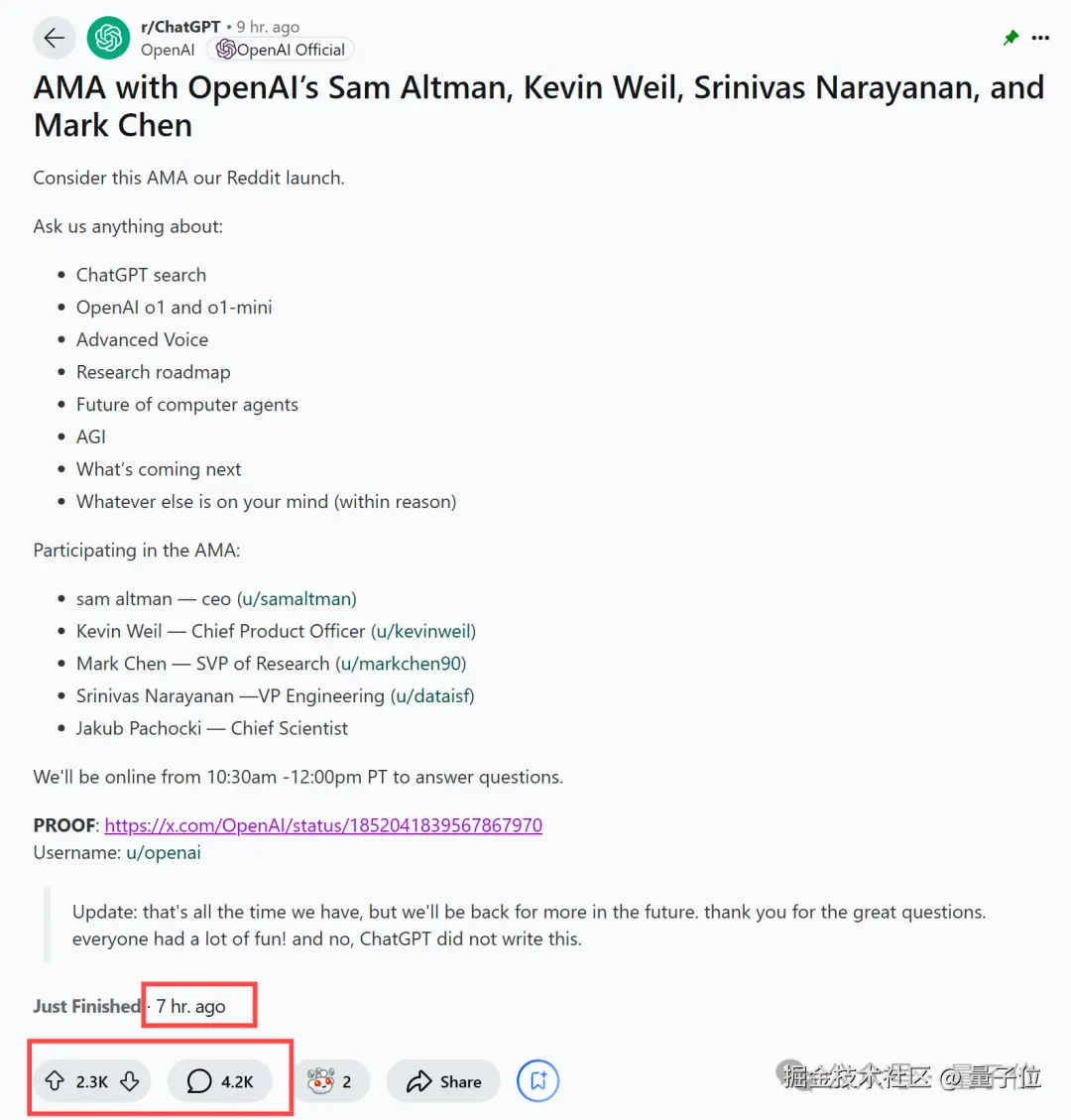Open the x.com OpenAI proof link
The height and width of the screenshot is (1120, 1071).
pos(323,825)
